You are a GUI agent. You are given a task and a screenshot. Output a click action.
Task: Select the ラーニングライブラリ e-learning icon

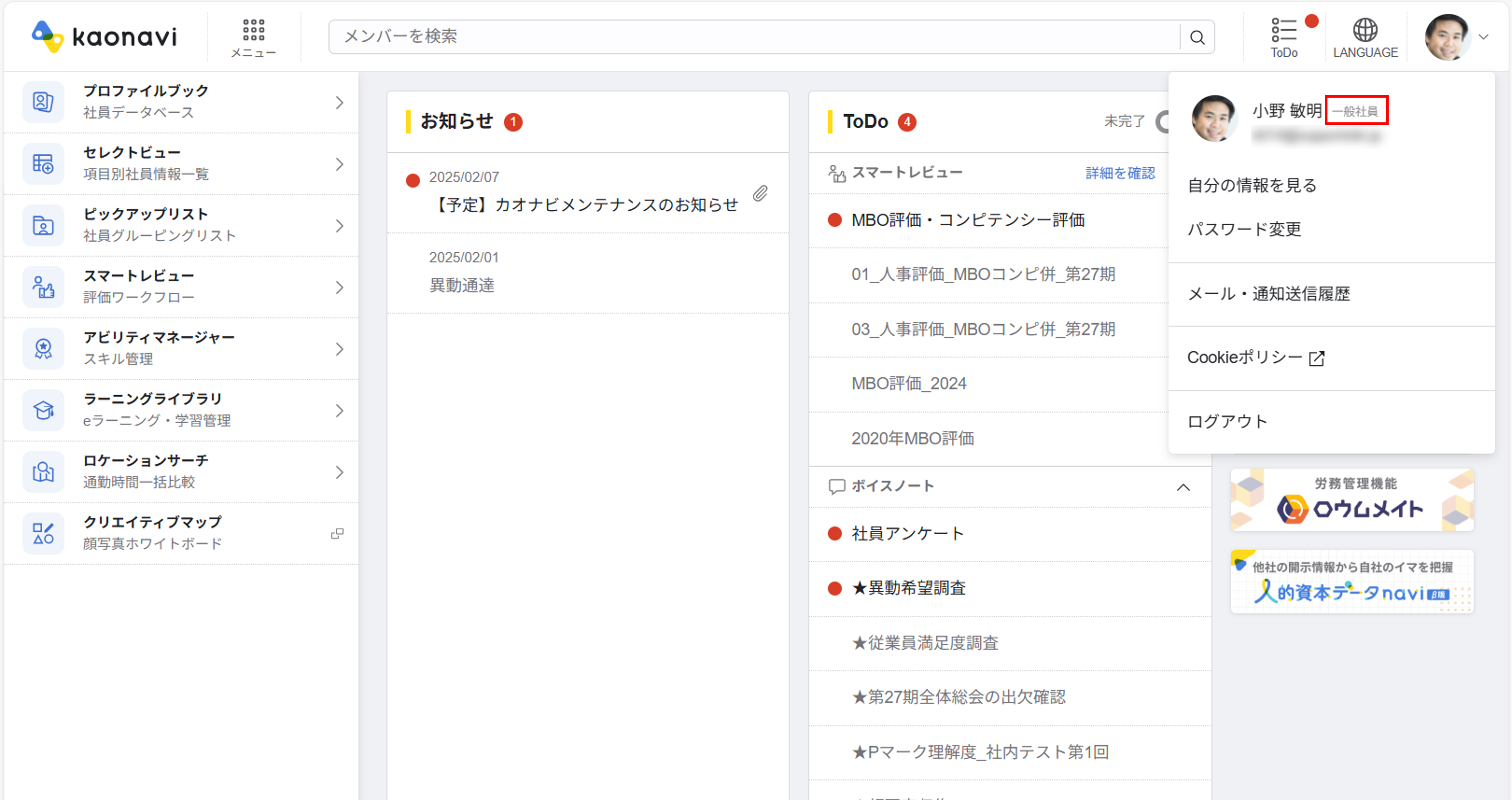[43, 410]
